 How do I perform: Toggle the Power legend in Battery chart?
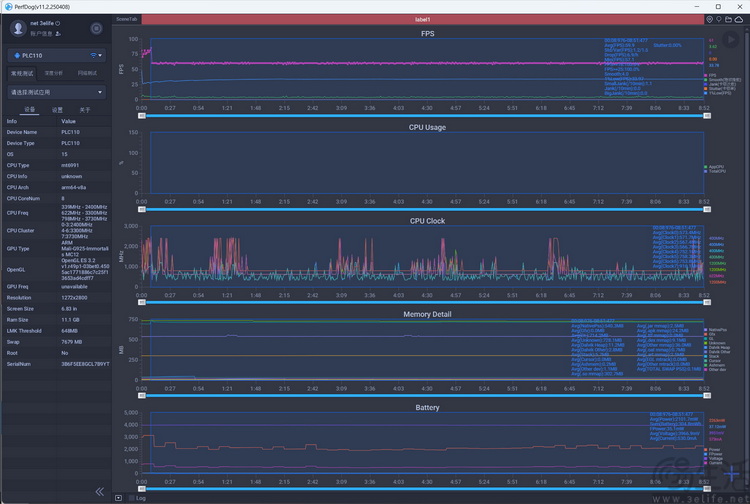point(712,450)
